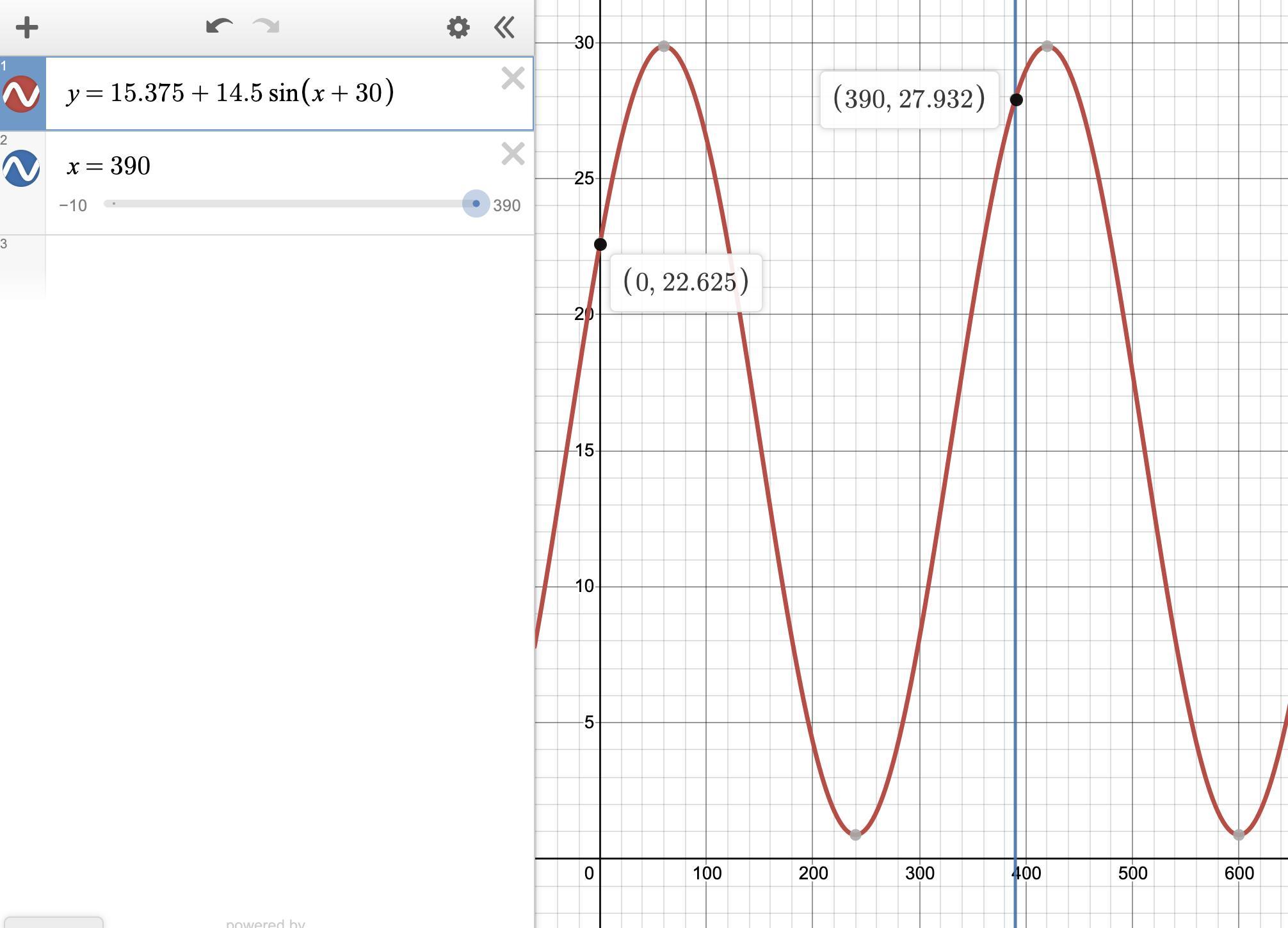Click slider thumb at 390
This screenshot has width=1288, height=928.
[x=476, y=204]
